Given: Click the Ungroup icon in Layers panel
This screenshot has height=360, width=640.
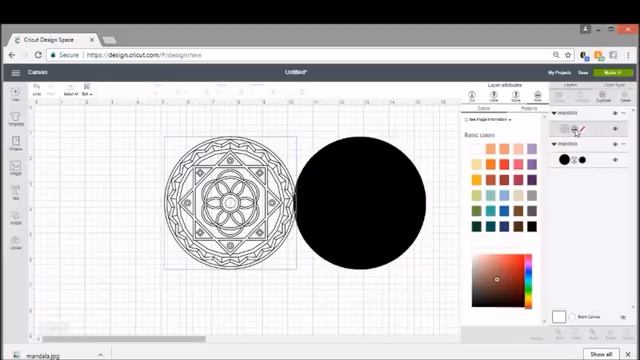Looking at the screenshot, I should [581, 97].
